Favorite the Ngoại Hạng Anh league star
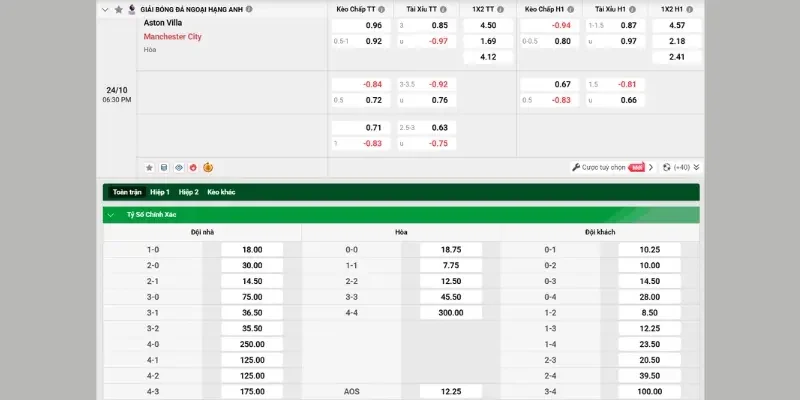 tap(119, 10)
